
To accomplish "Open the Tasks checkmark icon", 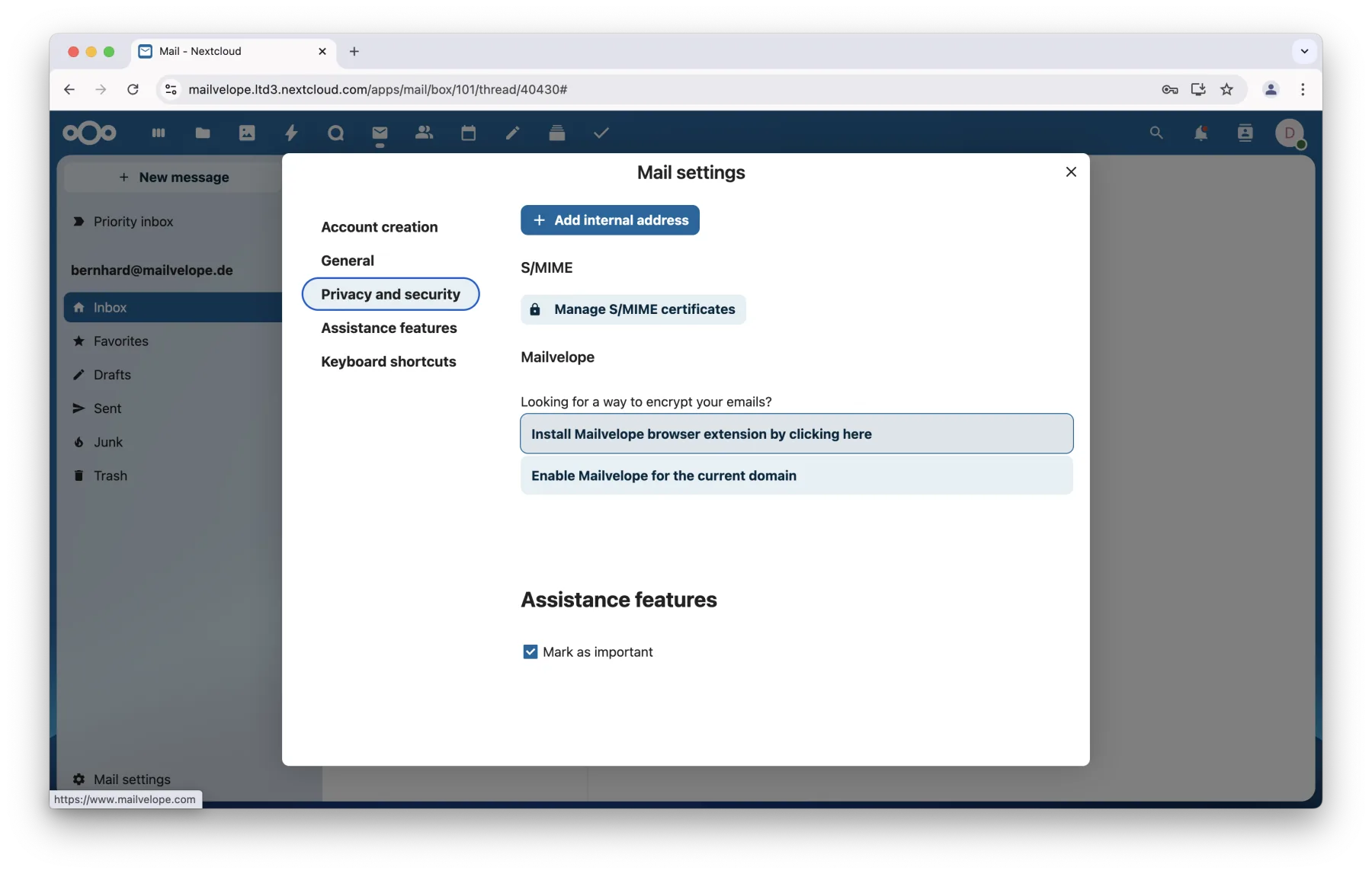I will click(601, 133).
